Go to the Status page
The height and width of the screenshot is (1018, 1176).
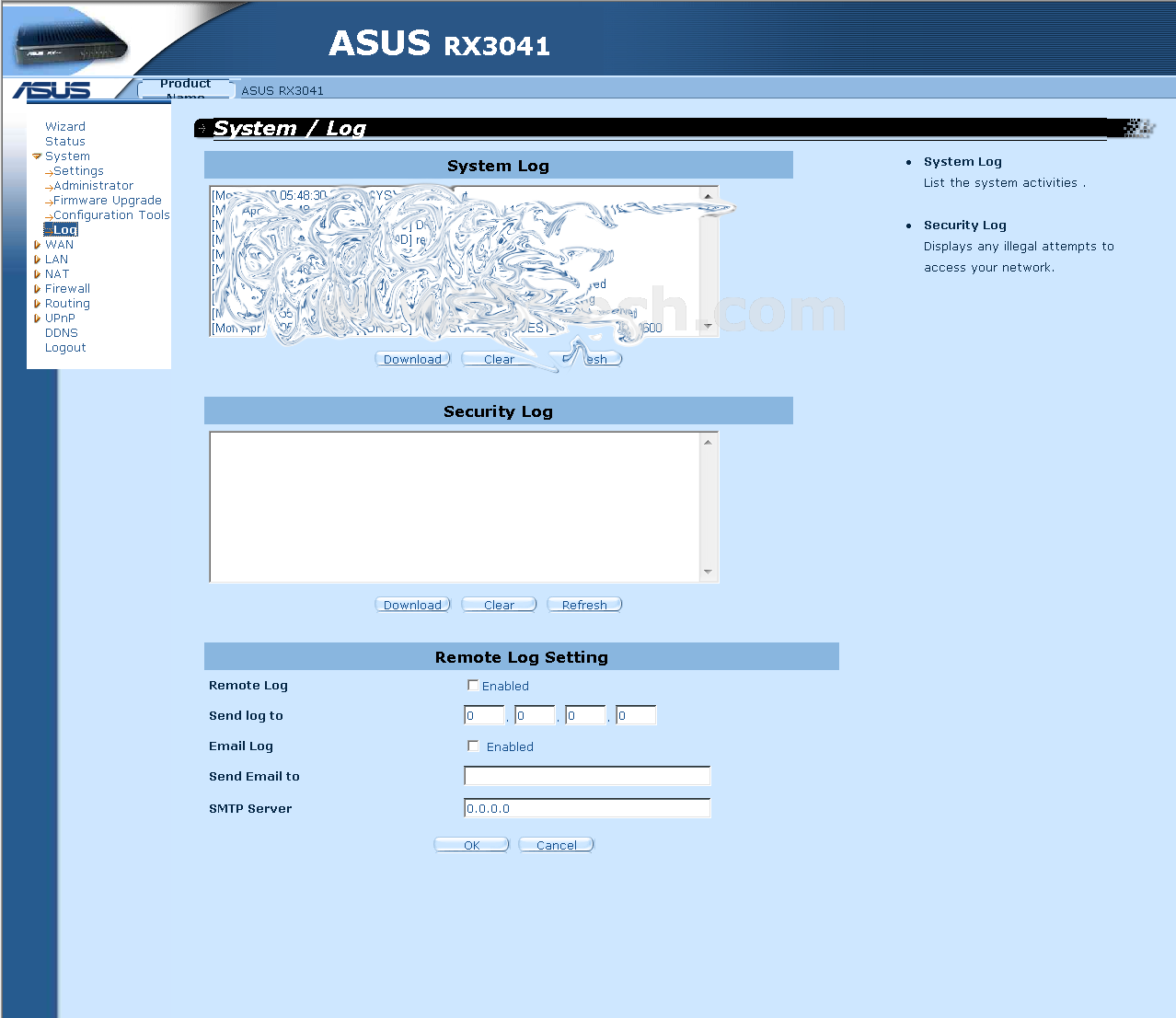[x=65, y=142]
